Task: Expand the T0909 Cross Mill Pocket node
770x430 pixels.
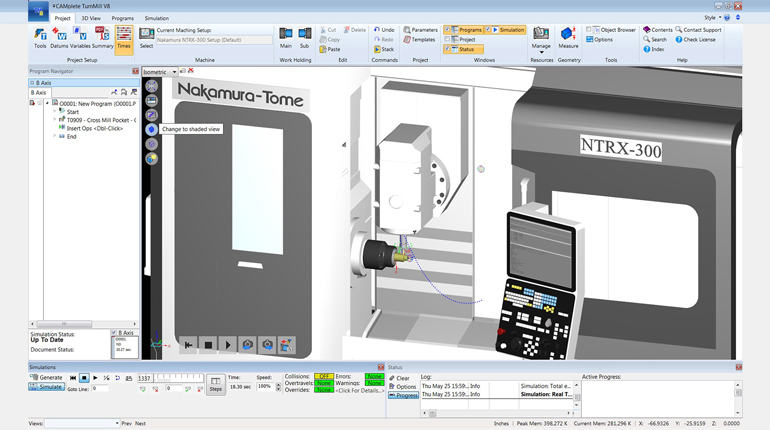Action: point(55,120)
